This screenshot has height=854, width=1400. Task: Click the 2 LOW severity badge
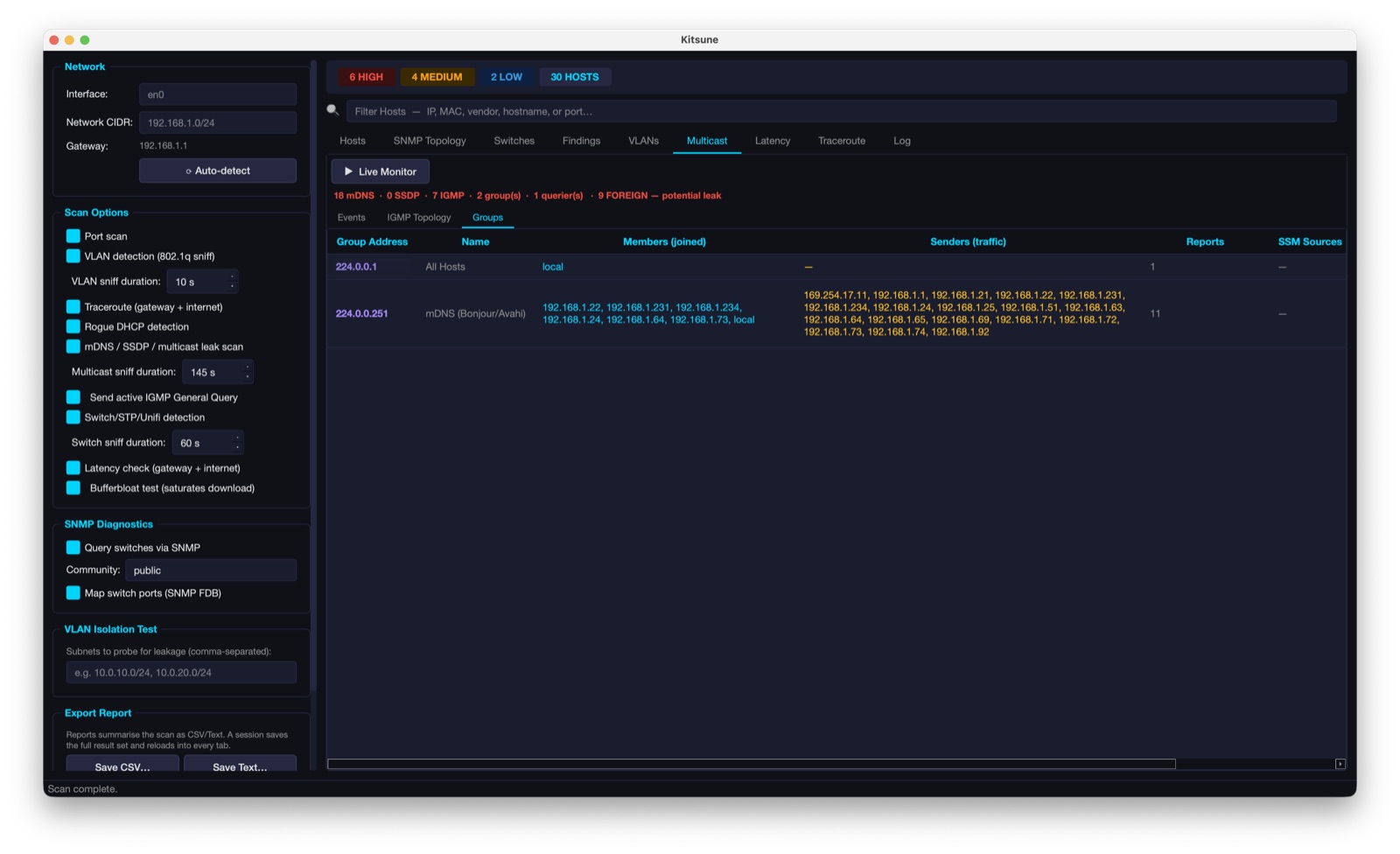point(507,77)
